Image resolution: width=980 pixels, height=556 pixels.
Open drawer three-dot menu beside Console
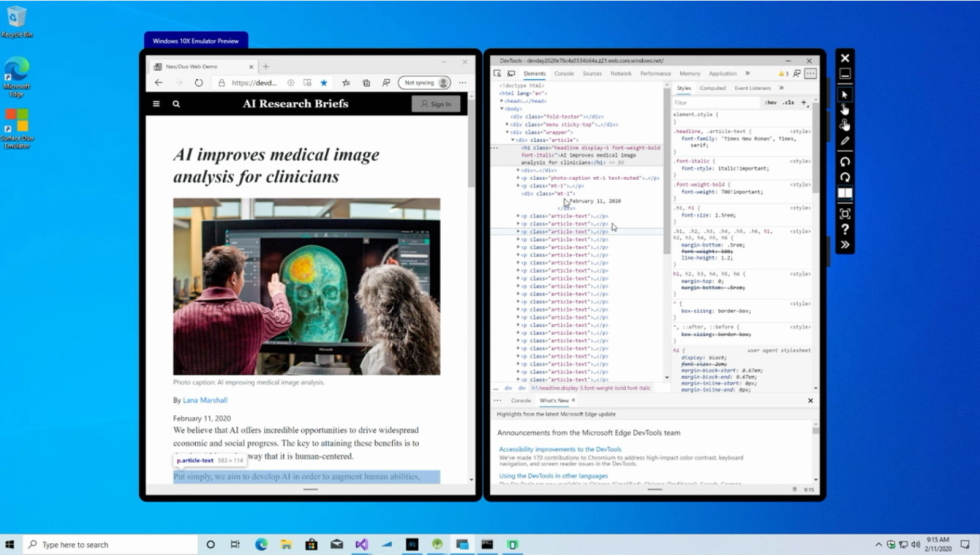click(498, 400)
